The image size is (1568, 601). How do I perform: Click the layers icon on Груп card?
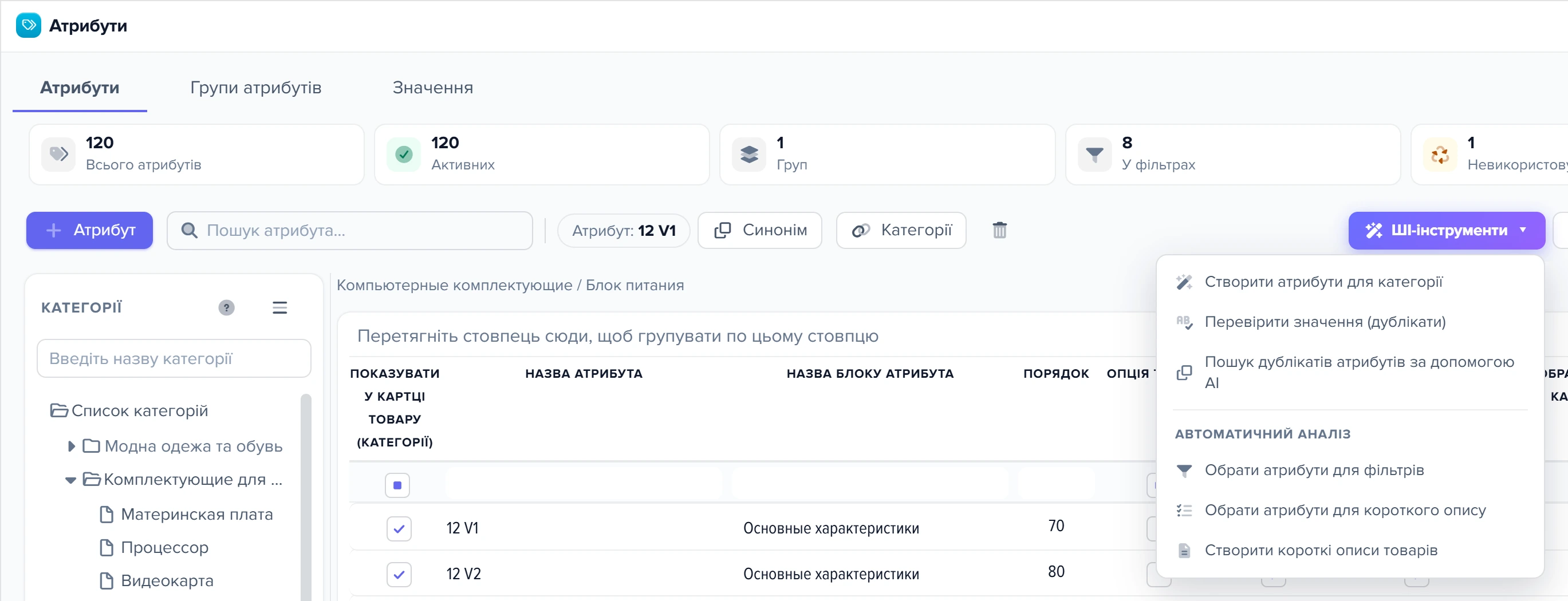tap(748, 155)
